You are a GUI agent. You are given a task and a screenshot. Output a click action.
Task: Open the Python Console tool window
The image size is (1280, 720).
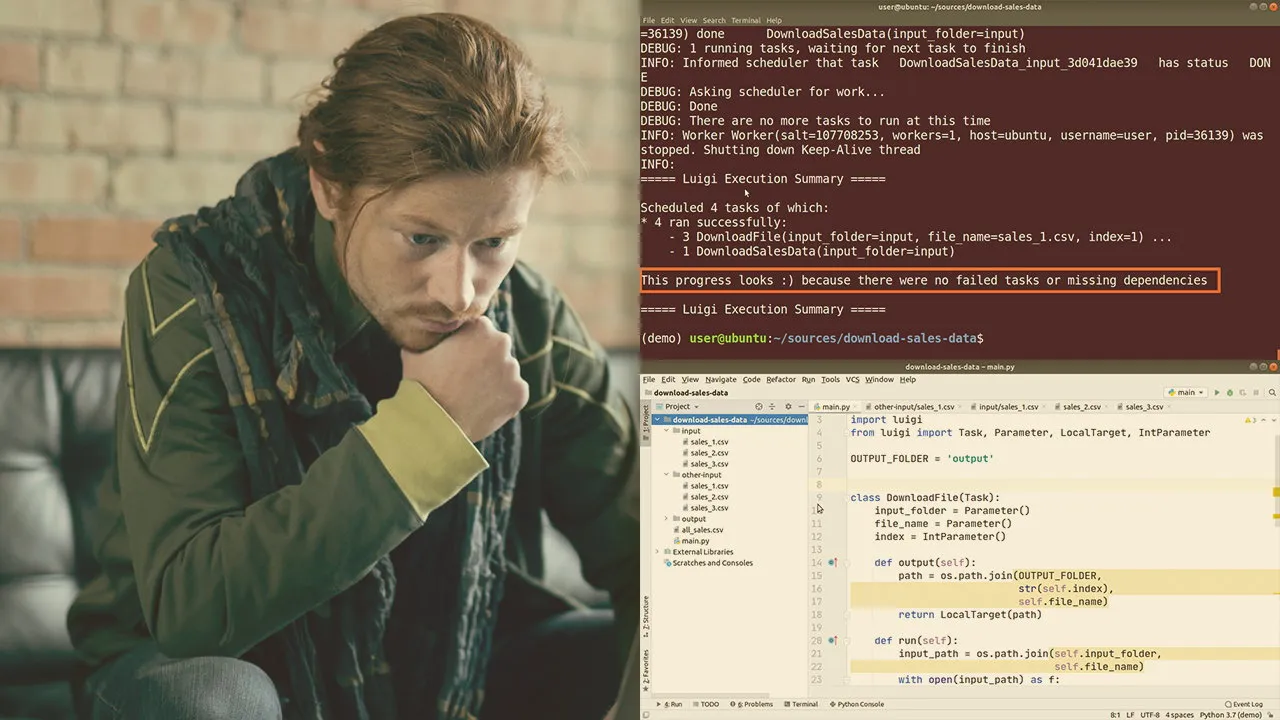[x=855, y=704]
